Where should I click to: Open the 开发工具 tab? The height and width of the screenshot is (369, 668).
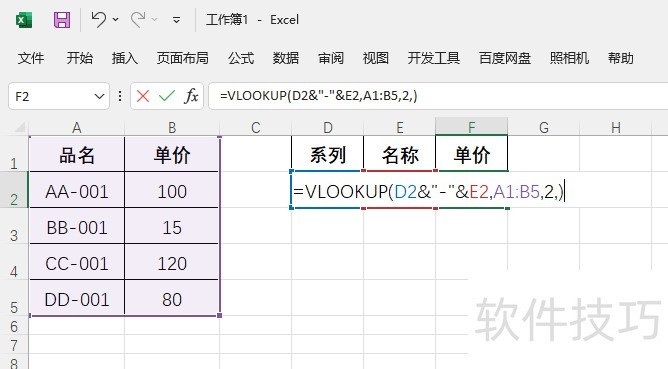tap(434, 58)
